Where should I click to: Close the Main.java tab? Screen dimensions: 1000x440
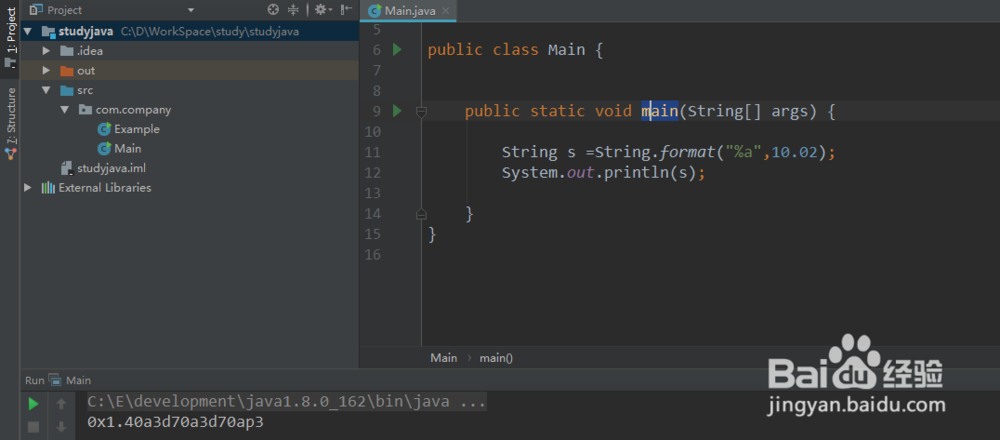point(445,11)
